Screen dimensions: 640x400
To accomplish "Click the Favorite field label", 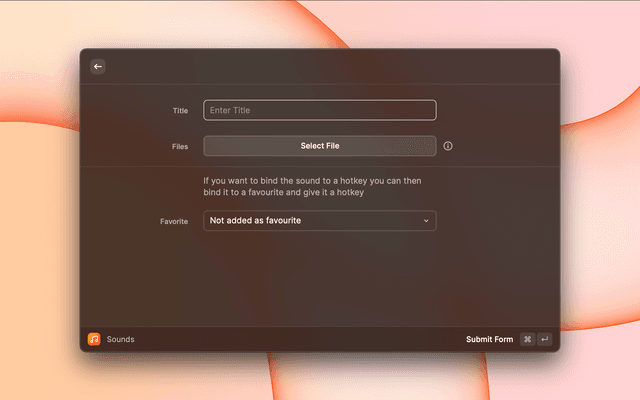I will click(174, 221).
